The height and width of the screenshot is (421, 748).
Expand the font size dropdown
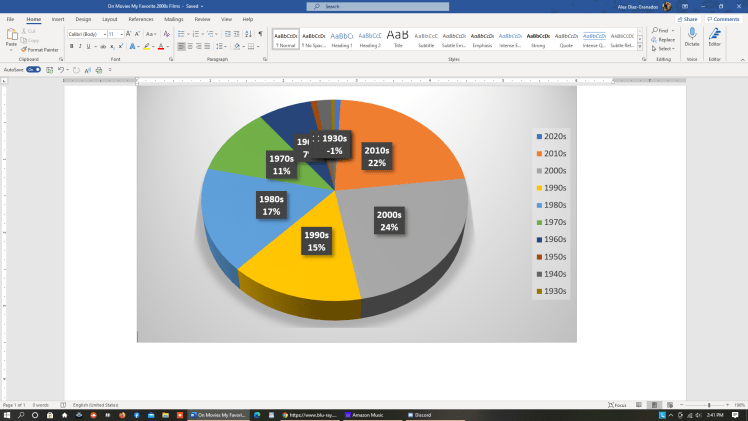(x=122, y=34)
